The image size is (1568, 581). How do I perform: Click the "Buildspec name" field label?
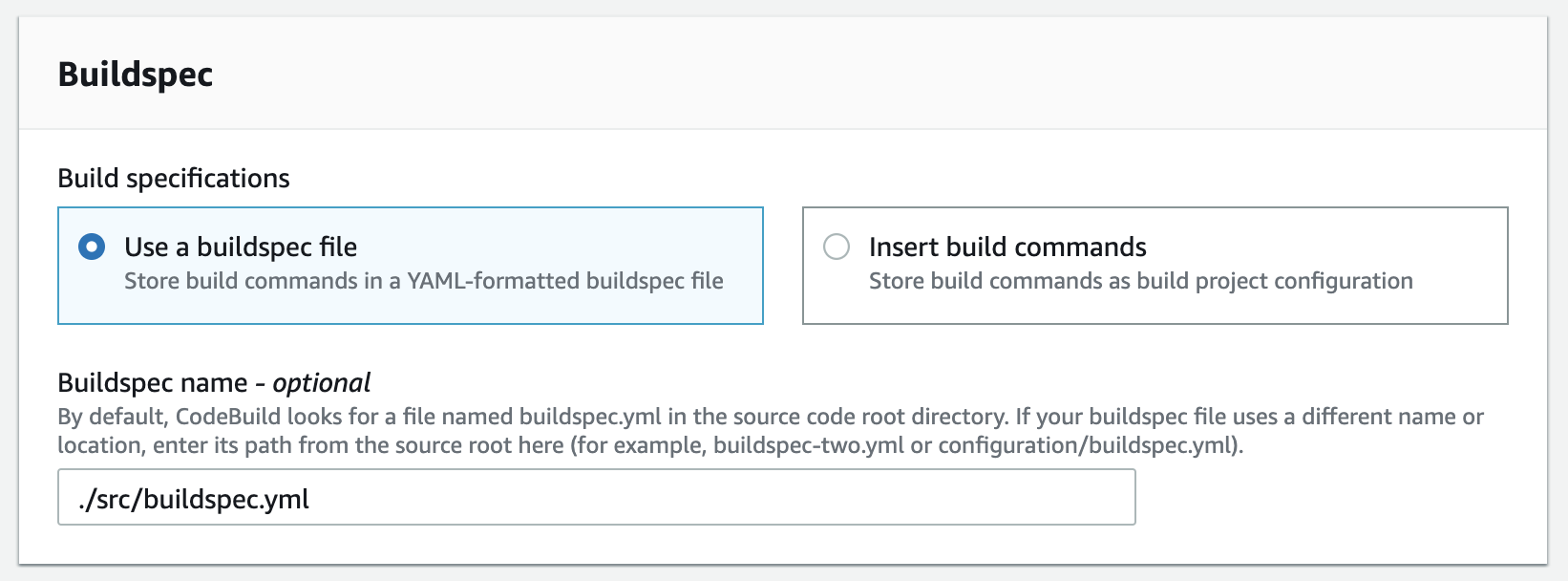click(153, 383)
